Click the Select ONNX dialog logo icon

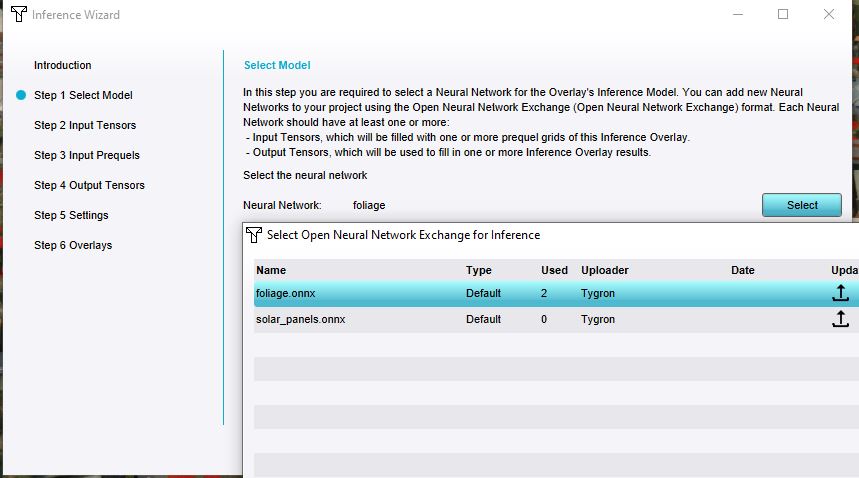pyautogui.click(x=255, y=235)
